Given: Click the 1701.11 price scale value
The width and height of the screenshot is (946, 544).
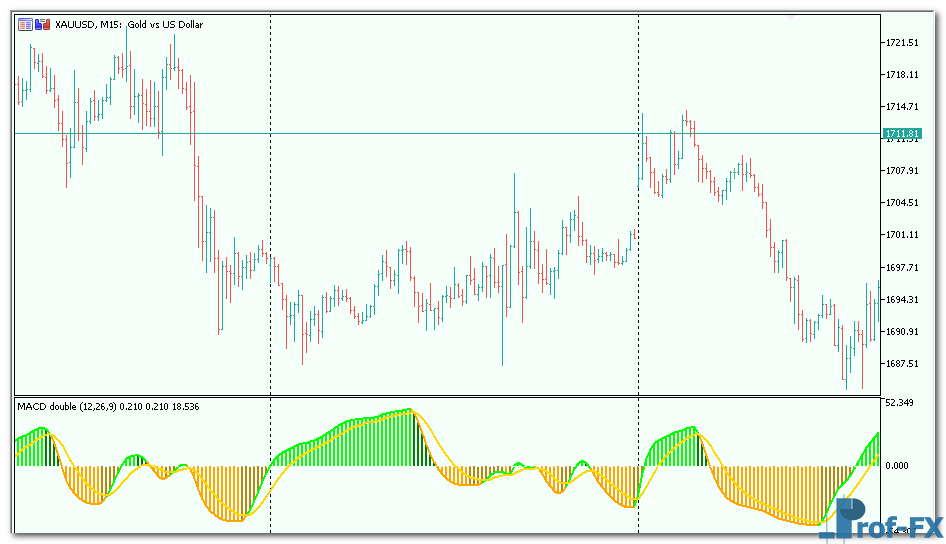Looking at the screenshot, I should click(901, 235).
